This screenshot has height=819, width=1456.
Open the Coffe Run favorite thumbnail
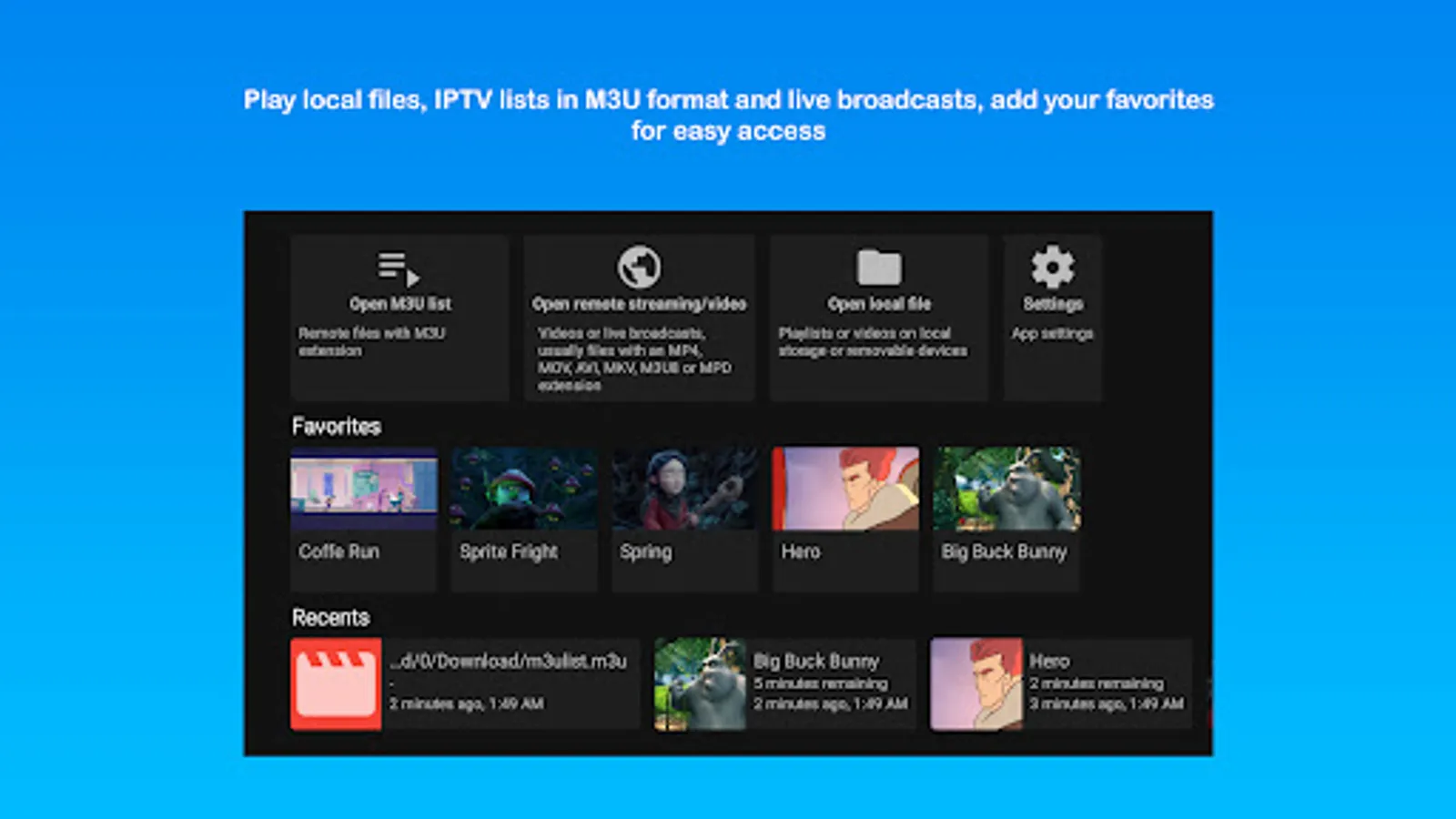click(x=364, y=489)
